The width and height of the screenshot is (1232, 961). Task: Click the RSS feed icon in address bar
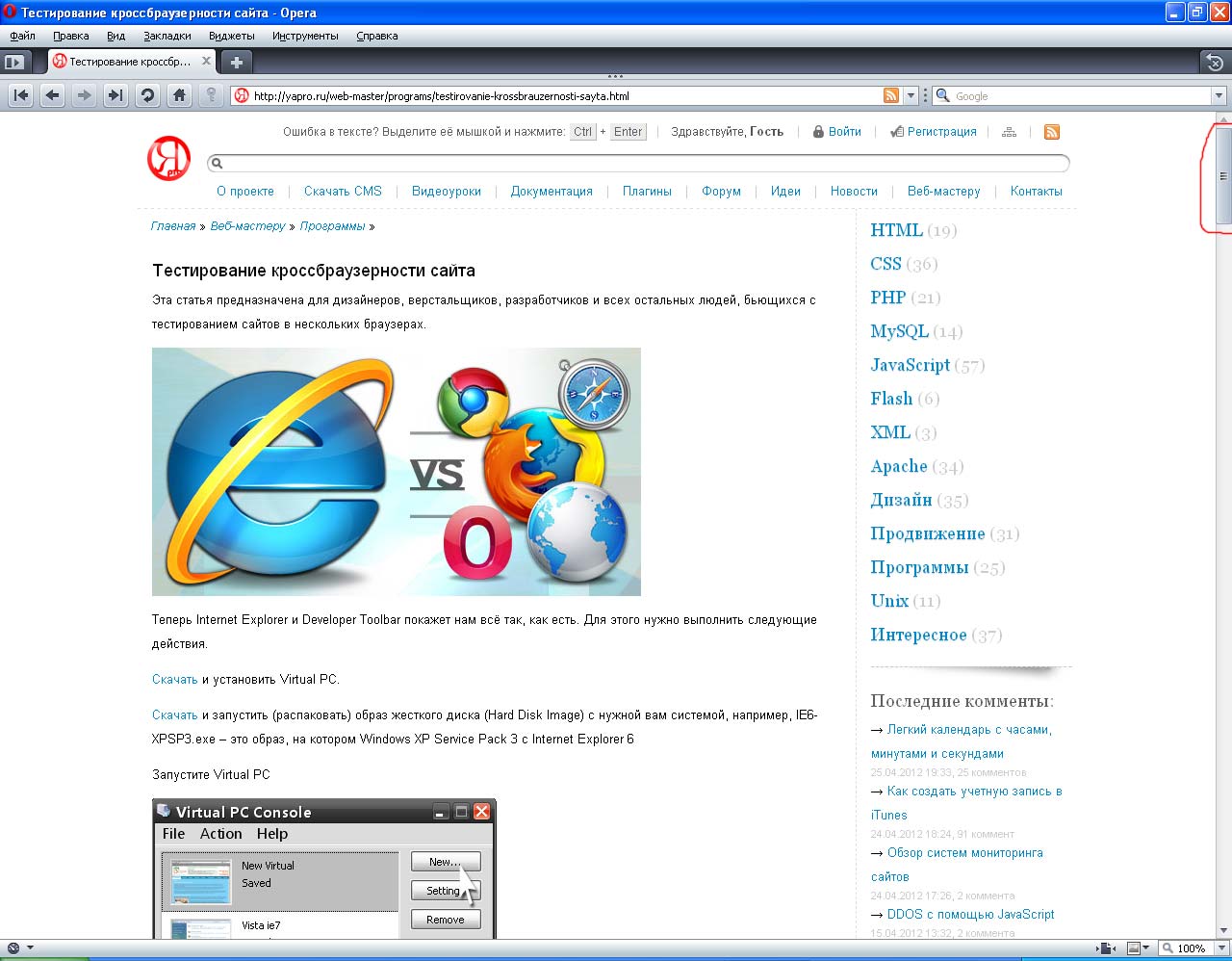[891, 95]
